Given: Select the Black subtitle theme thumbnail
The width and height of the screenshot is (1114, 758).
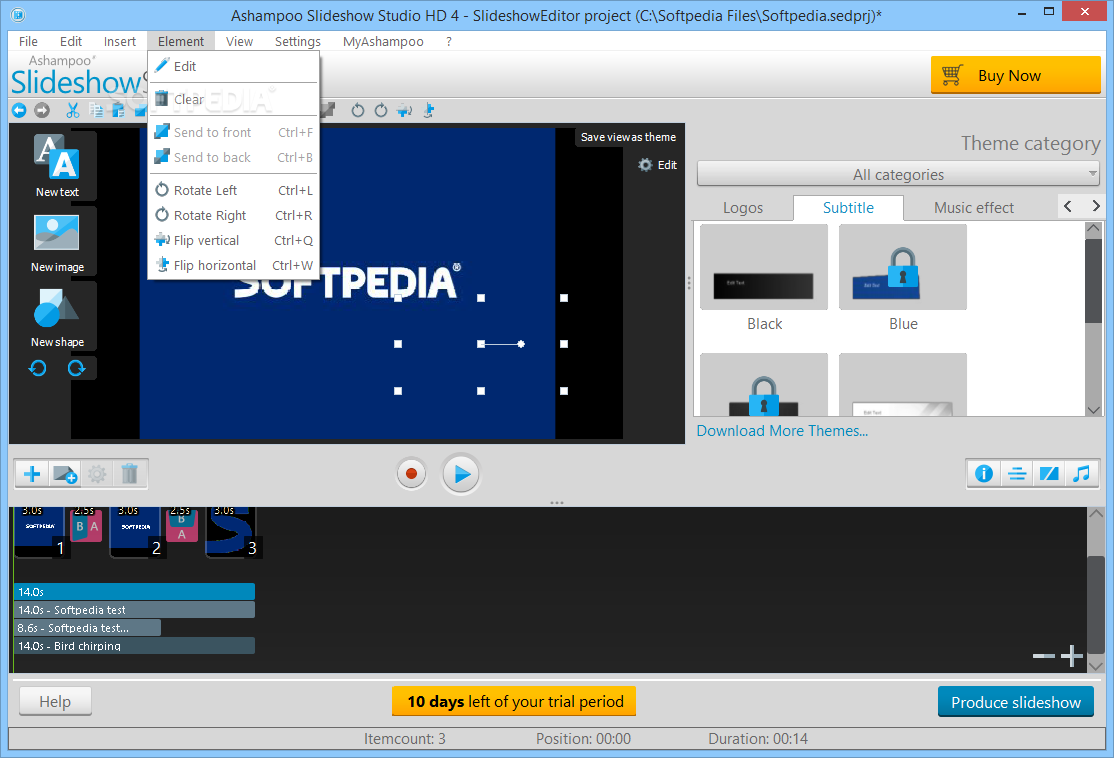Looking at the screenshot, I should [764, 267].
